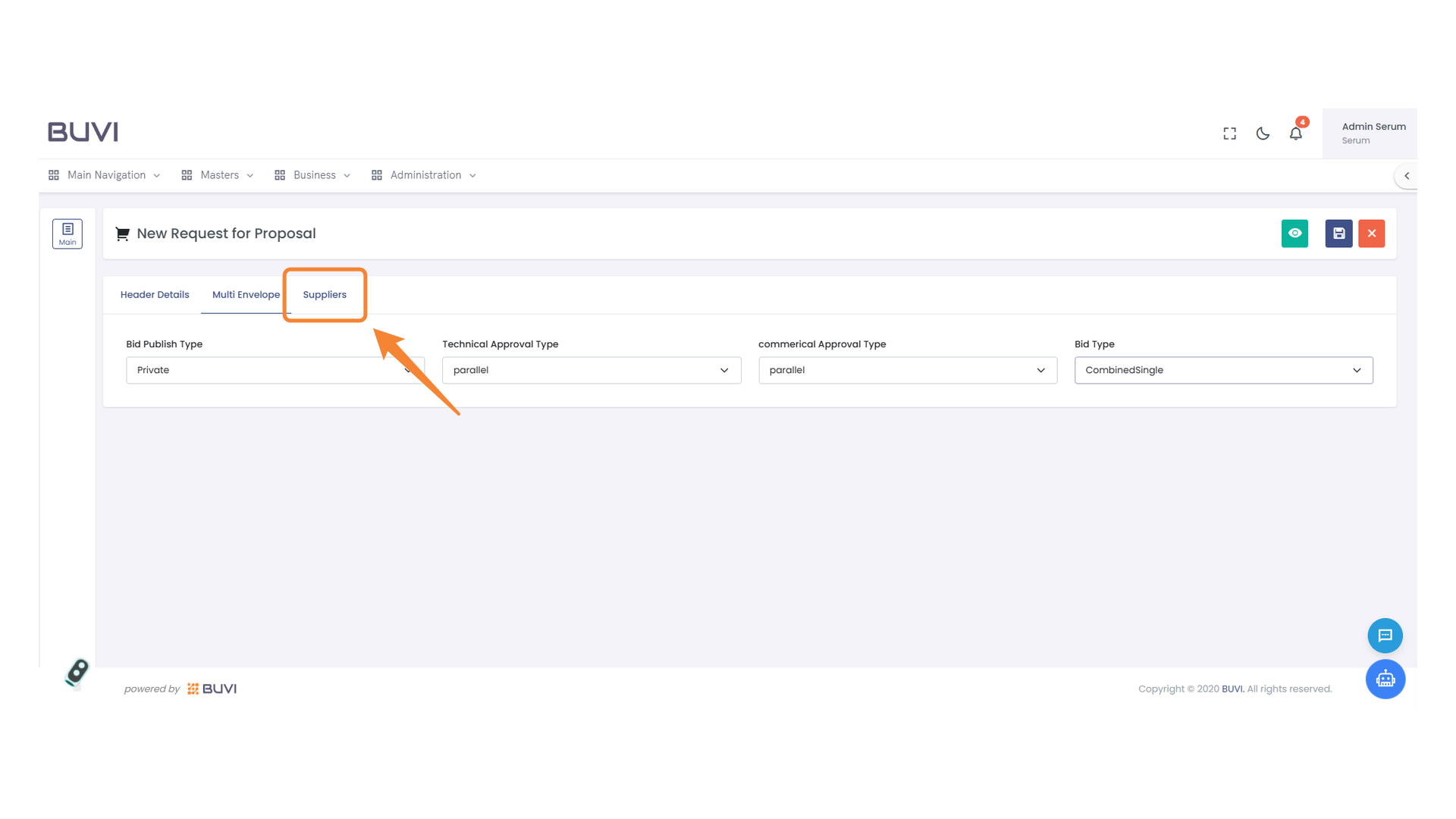Open the commerical Approval Type combo box

[x=908, y=370]
